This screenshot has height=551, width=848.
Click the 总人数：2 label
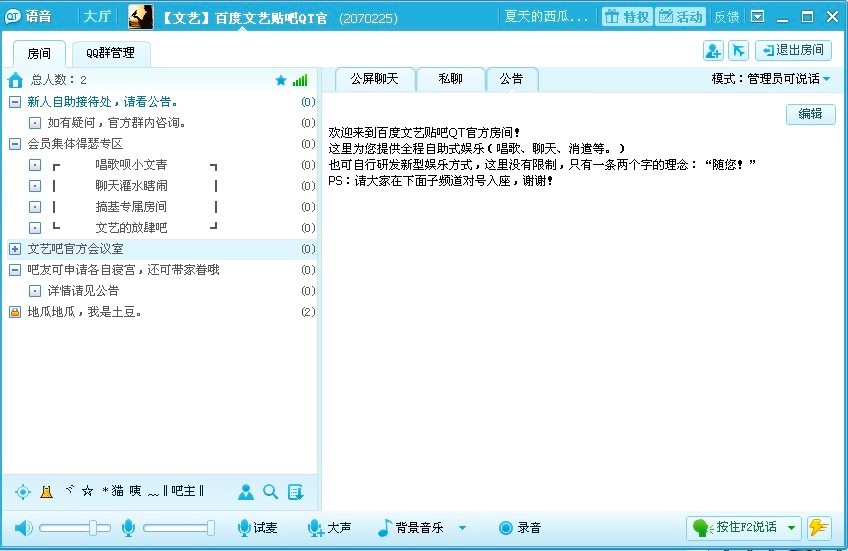coord(58,80)
